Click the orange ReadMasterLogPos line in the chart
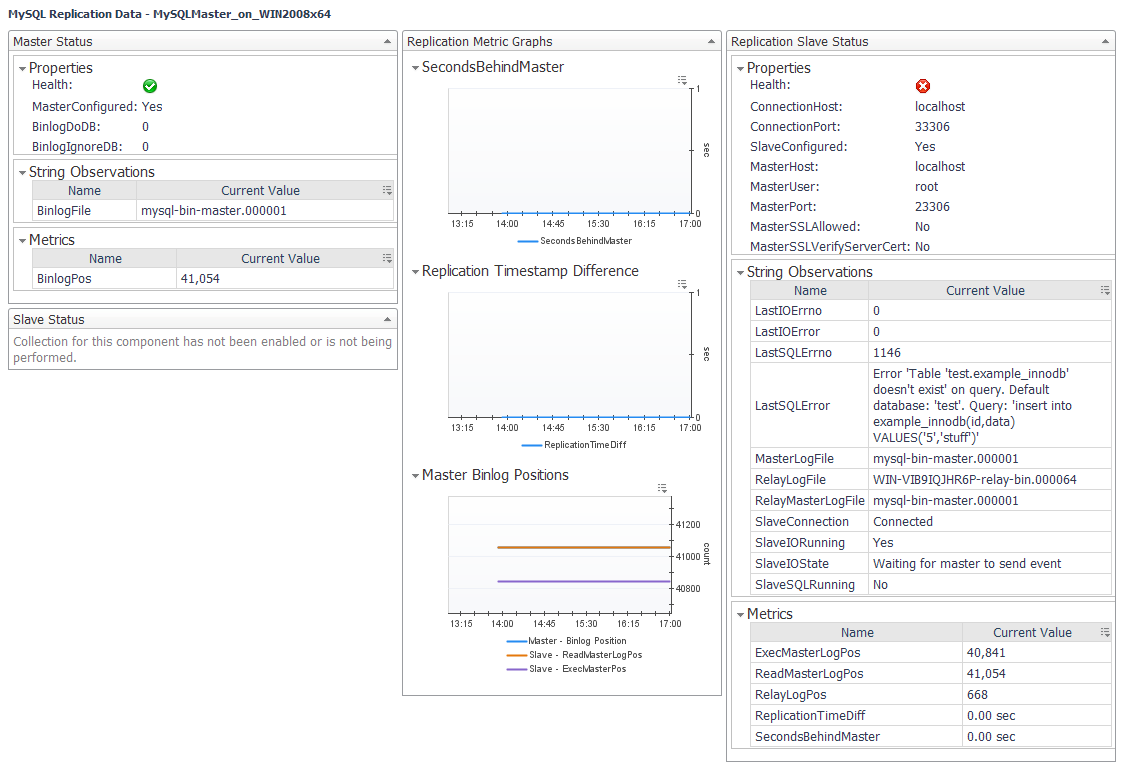Image resolution: width=1123 pixels, height=780 pixels. click(584, 548)
